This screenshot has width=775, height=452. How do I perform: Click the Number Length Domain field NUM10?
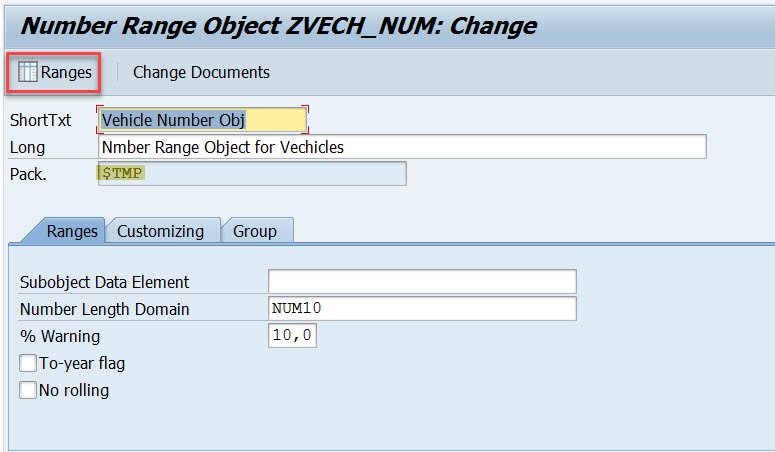pos(422,308)
